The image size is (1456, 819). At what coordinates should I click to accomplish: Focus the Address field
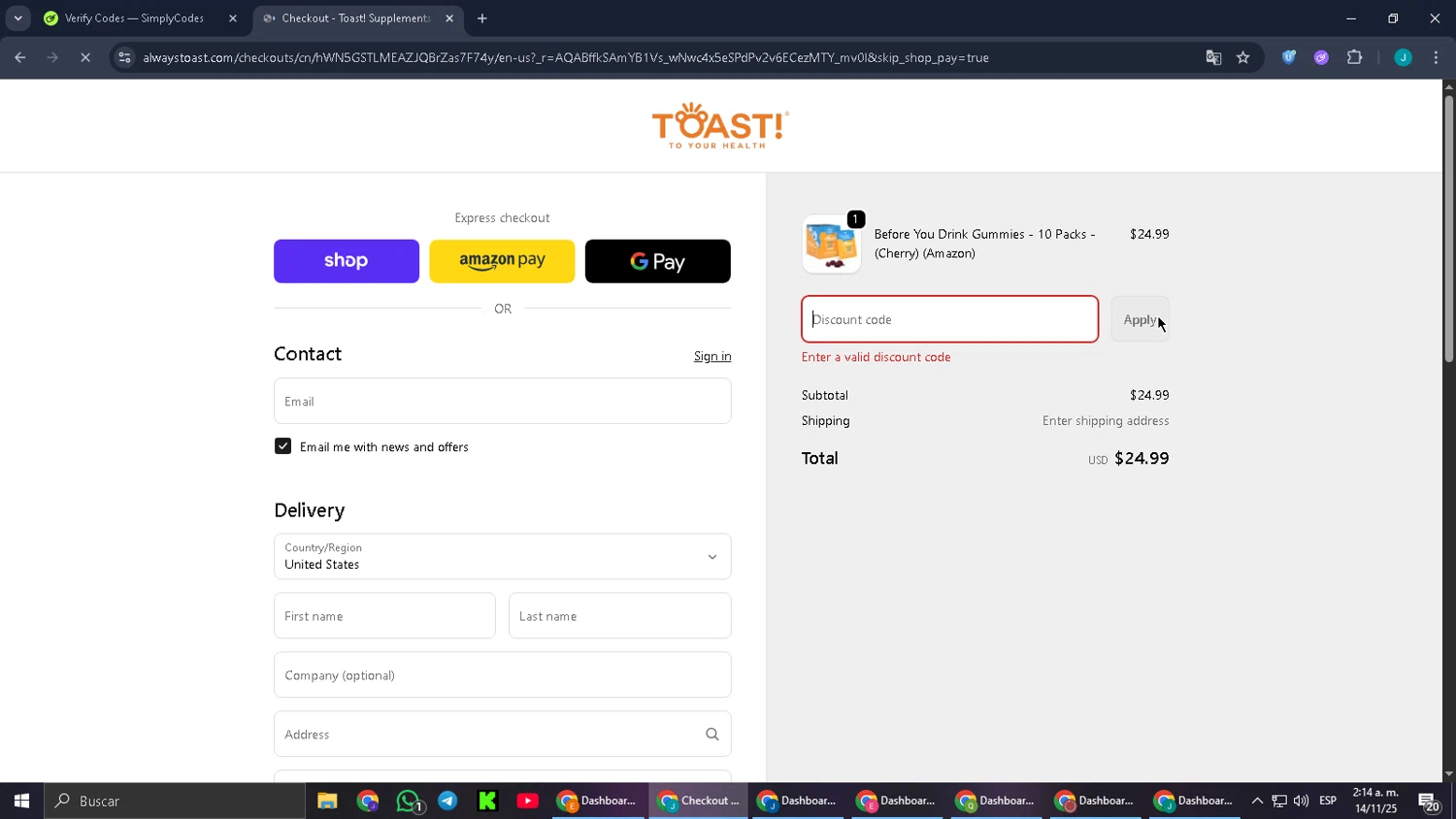point(503,735)
